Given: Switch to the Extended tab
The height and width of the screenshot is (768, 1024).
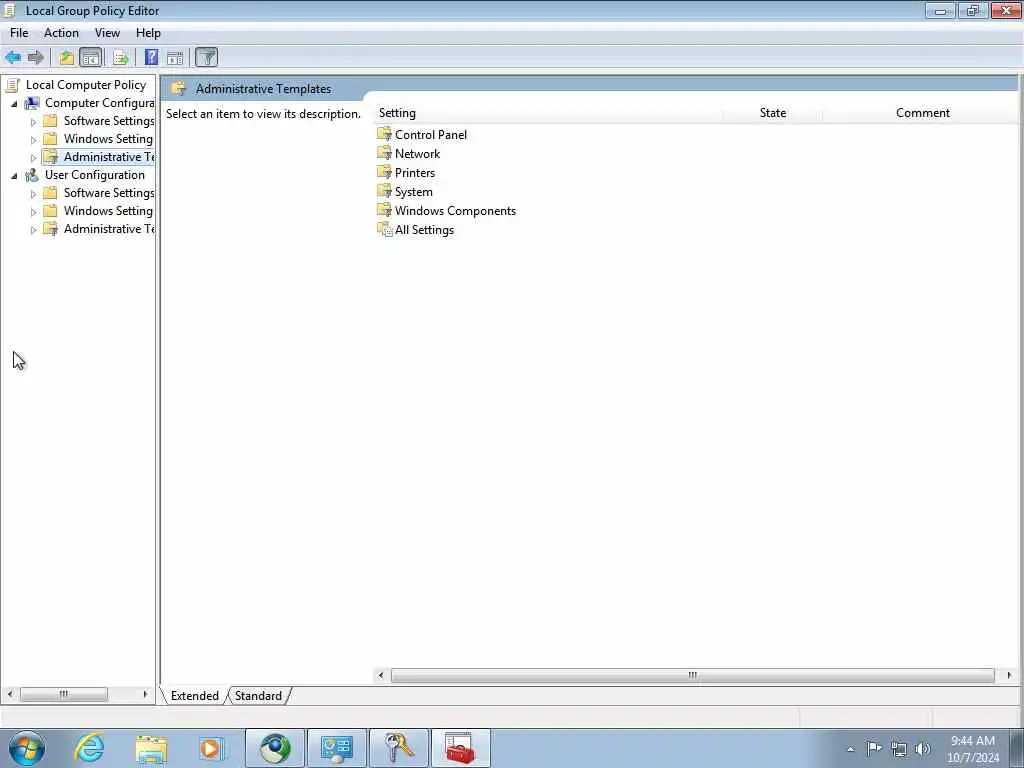Looking at the screenshot, I should tap(195, 696).
